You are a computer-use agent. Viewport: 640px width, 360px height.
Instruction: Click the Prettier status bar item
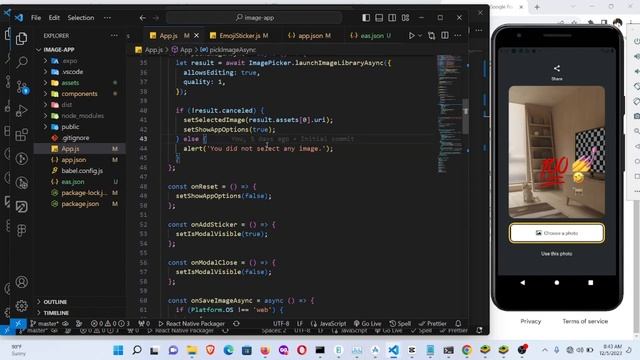point(433,323)
